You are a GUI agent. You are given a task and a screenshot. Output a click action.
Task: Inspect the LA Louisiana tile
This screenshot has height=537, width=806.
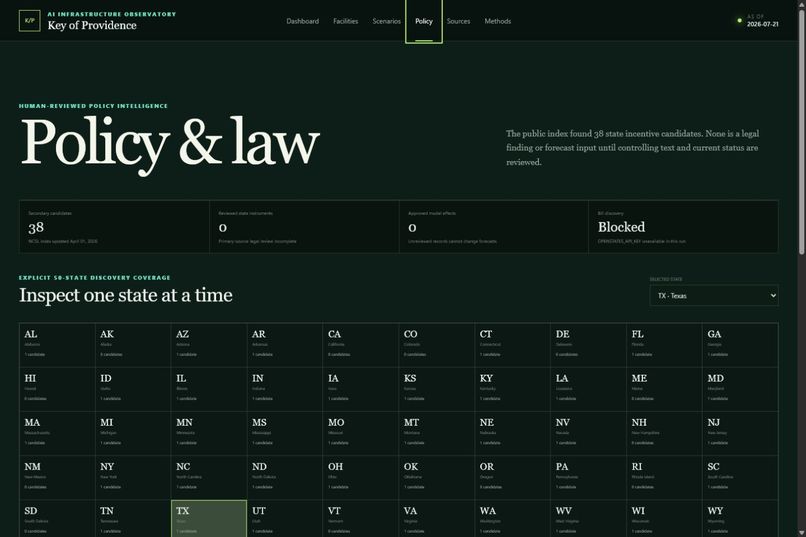click(x=588, y=389)
